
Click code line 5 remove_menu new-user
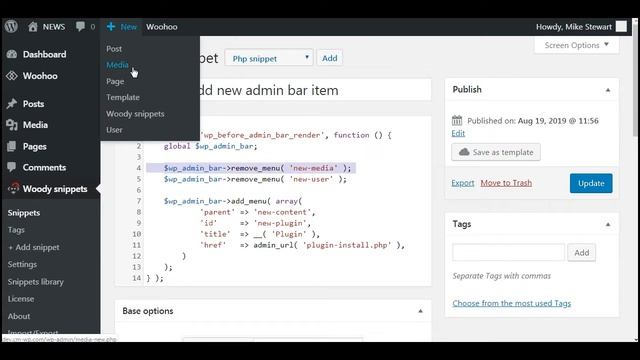click(x=255, y=179)
